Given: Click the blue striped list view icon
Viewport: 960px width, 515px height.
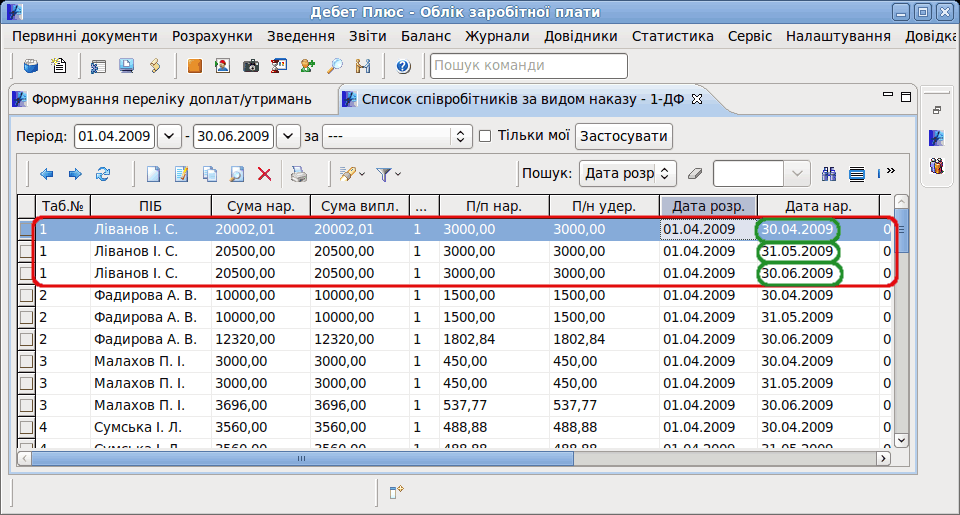Looking at the screenshot, I should point(857,175).
